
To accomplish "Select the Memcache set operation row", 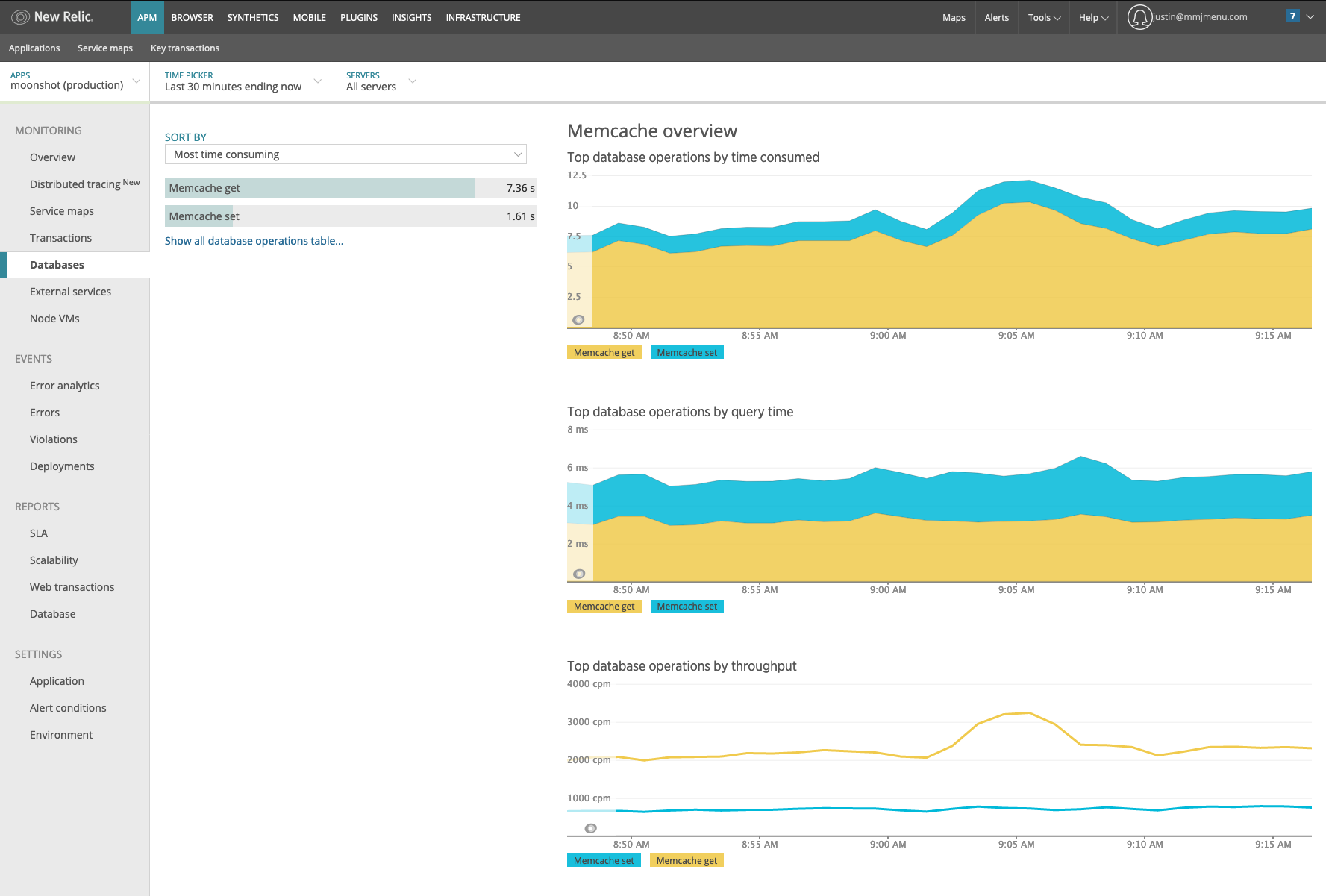I will click(351, 216).
